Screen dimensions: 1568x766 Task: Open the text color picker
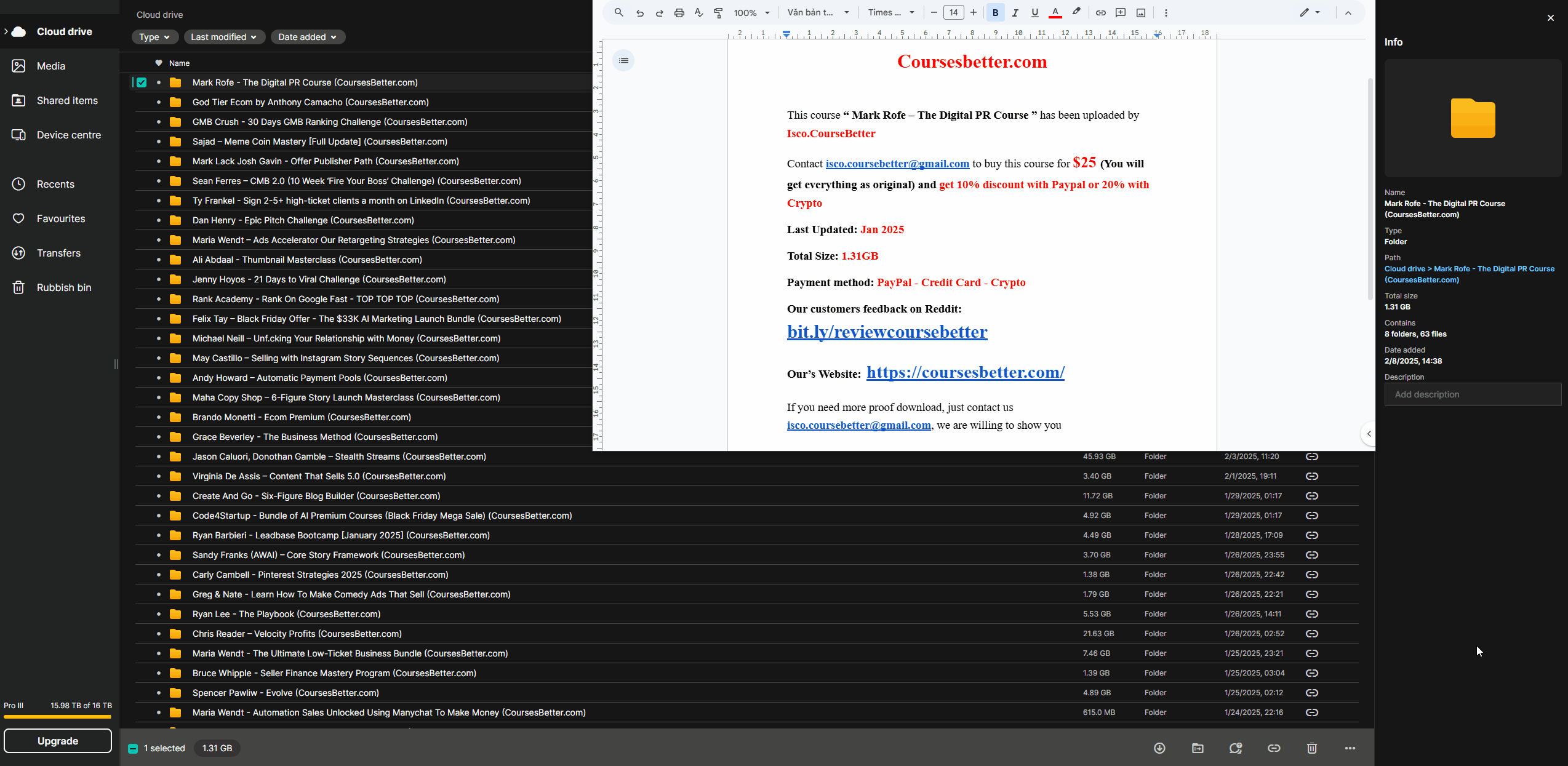[1055, 12]
